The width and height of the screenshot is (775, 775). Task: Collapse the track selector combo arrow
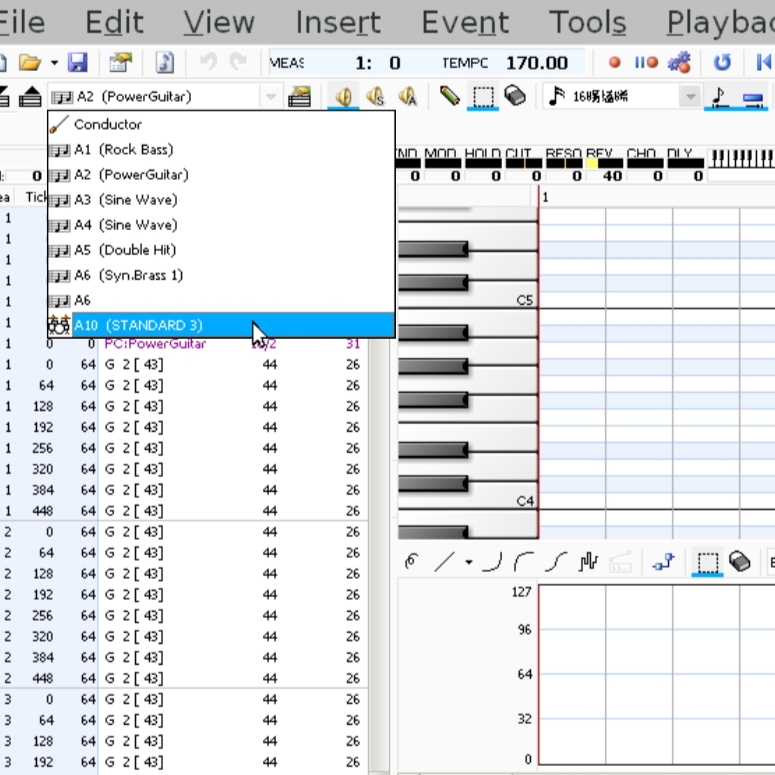tap(270, 96)
